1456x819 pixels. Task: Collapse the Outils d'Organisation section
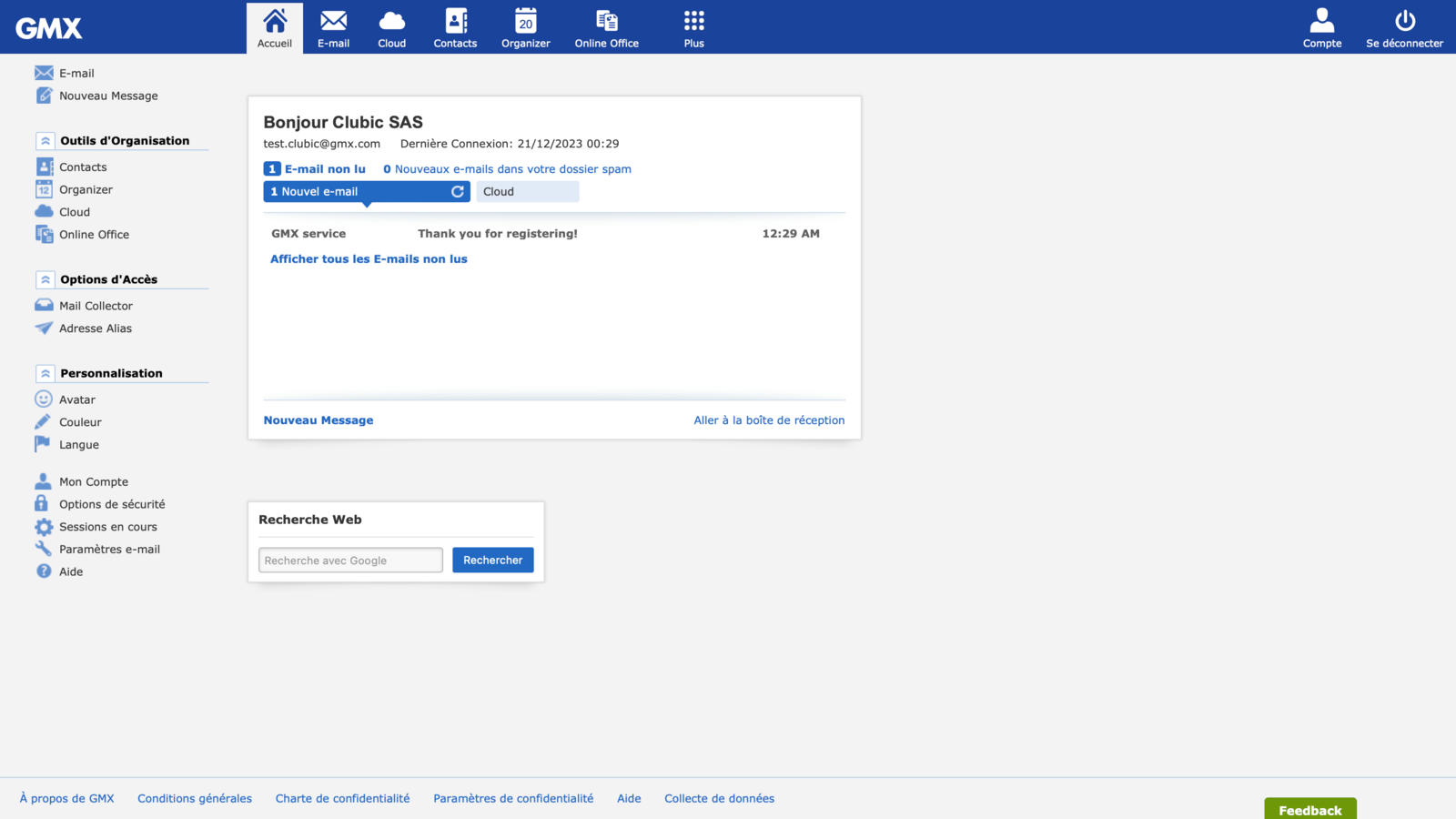pos(45,141)
